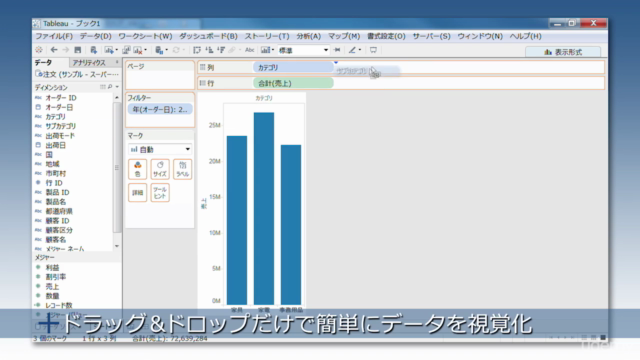Screen dimensions: 640x360
Task: Toggle mark labels with Abc icon
Action: [x=249, y=50]
